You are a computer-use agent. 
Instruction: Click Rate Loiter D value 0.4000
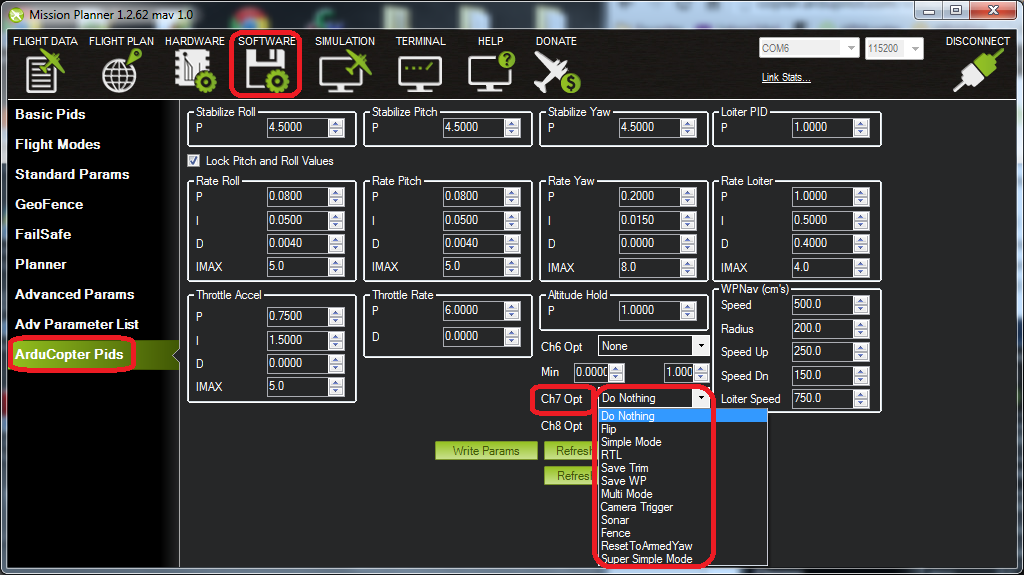coord(822,243)
